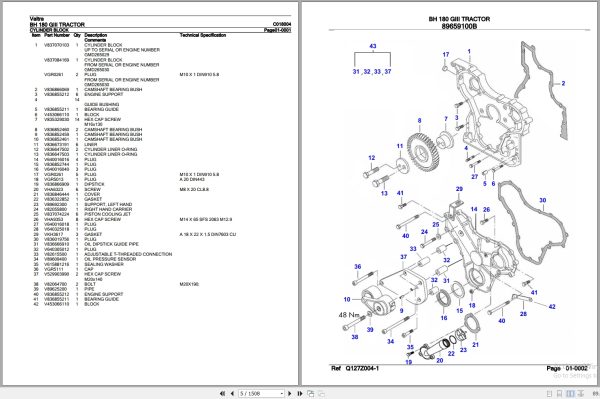The image size is (600, 399).
Task: Select the 'PISTON COOLING JET' row
Action: click(134, 214)
